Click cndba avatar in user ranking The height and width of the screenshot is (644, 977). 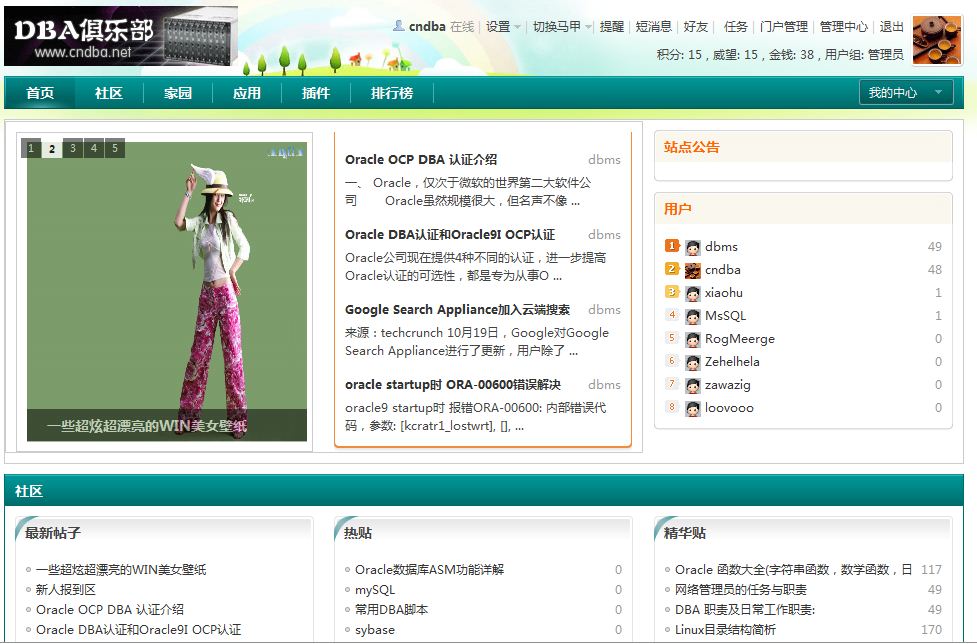(692, 270)
